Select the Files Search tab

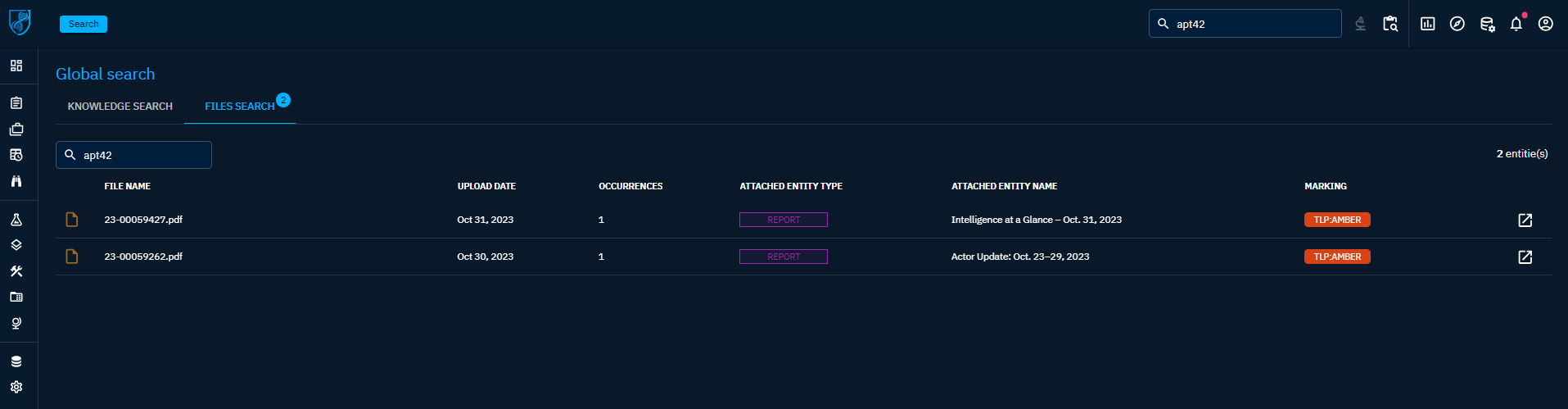(x=239, y=107)
